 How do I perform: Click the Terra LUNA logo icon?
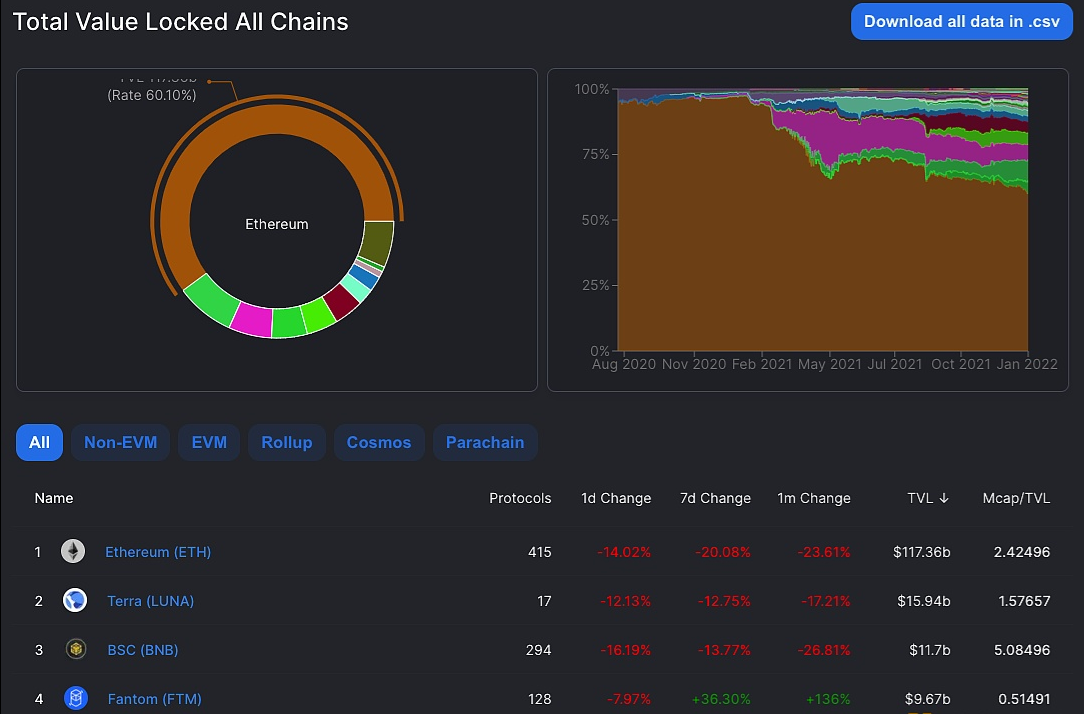[x=75, y=600]
